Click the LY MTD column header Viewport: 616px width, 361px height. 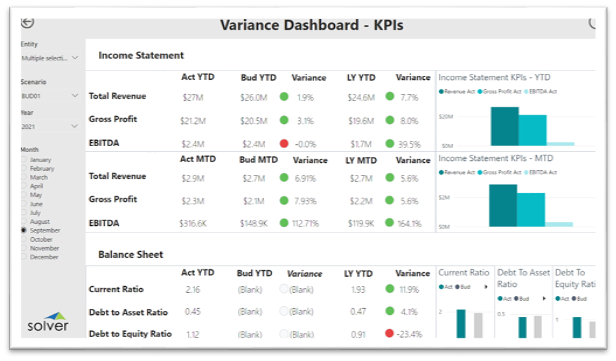click(361, 161)
